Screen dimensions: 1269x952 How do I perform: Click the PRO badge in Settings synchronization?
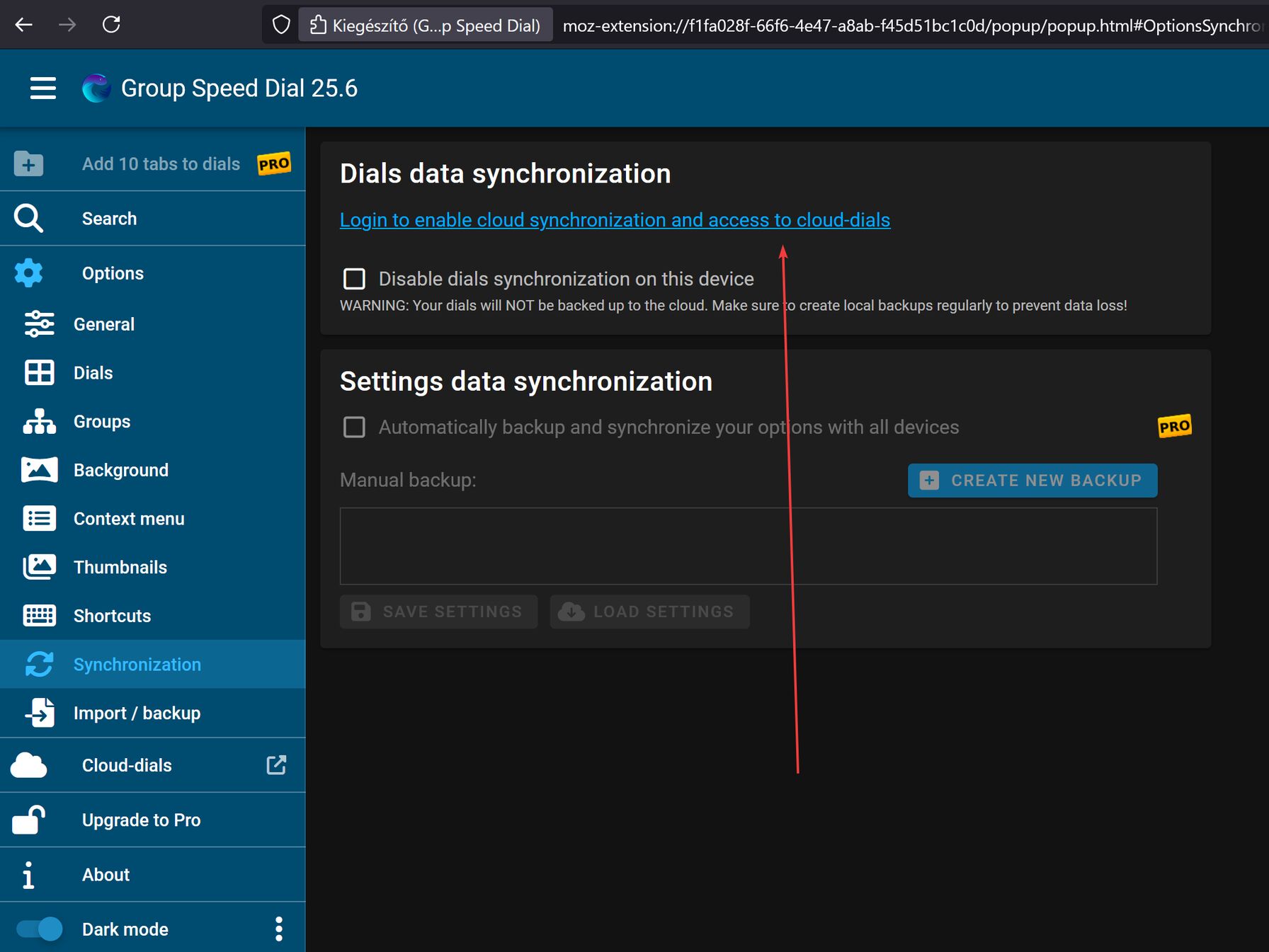1175,426
